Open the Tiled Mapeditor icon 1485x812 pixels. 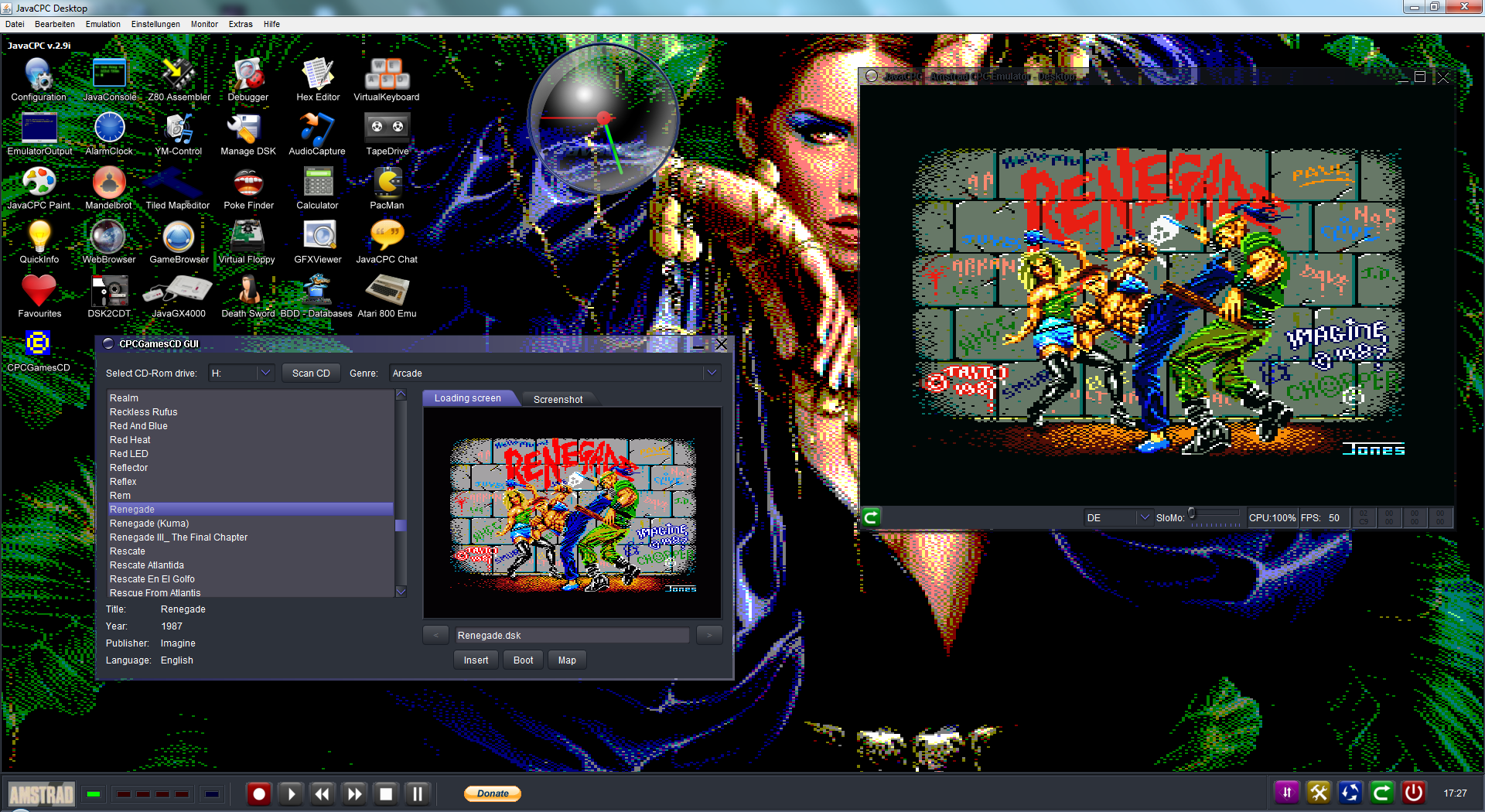pos(178,188)
